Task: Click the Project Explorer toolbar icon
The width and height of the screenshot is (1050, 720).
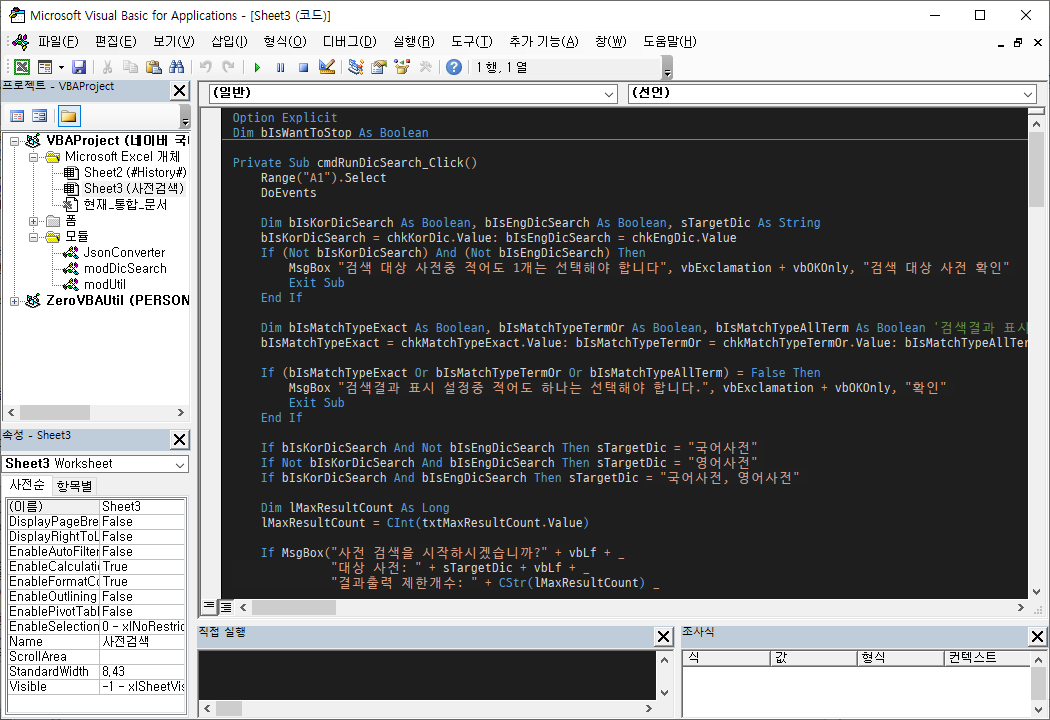Action: tap(356, 67)
